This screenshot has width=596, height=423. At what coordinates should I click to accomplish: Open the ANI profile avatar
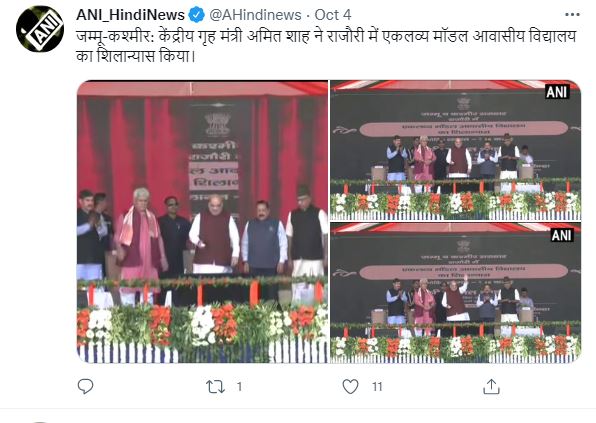(40, 29)
